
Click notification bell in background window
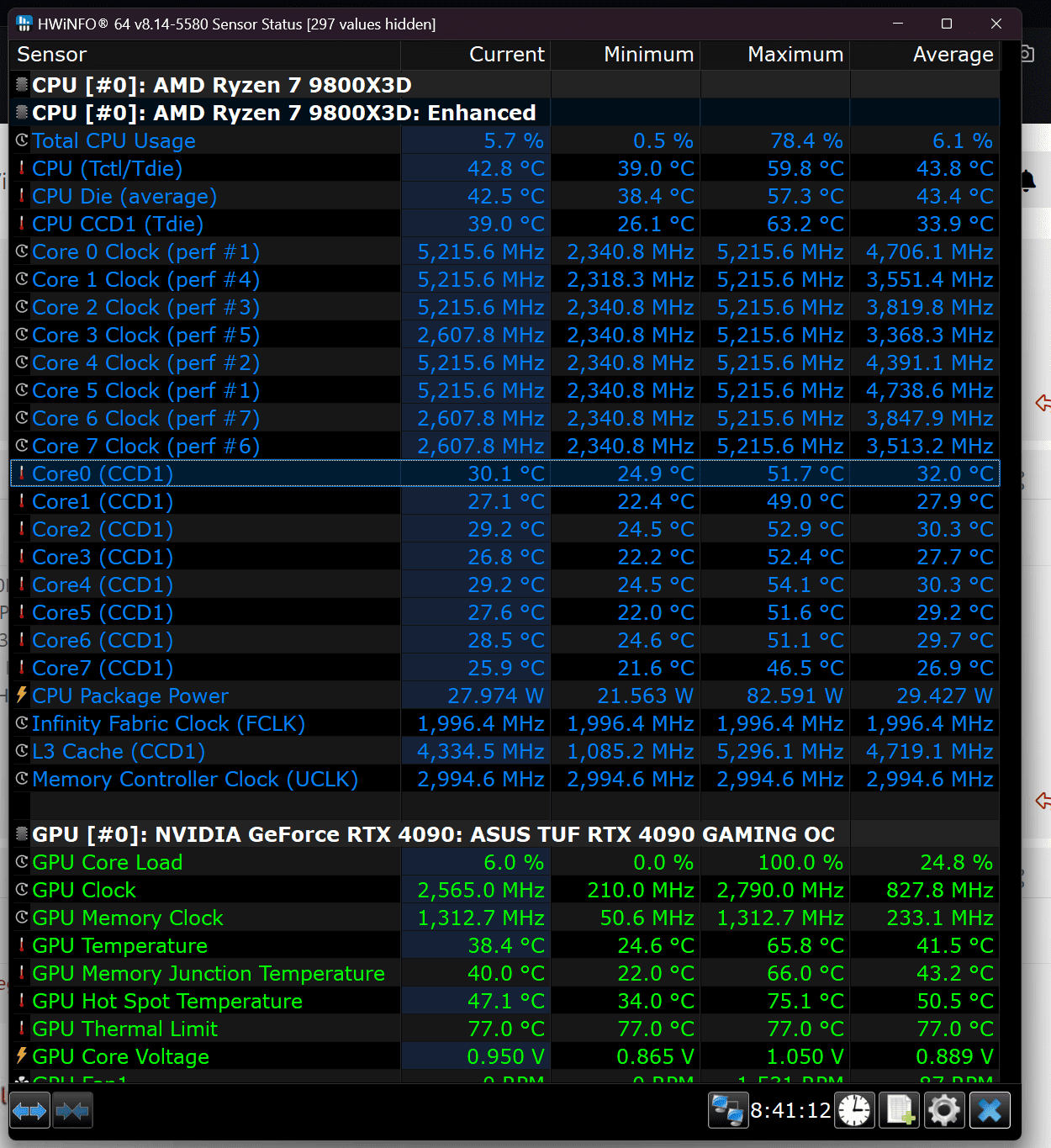1027,180
